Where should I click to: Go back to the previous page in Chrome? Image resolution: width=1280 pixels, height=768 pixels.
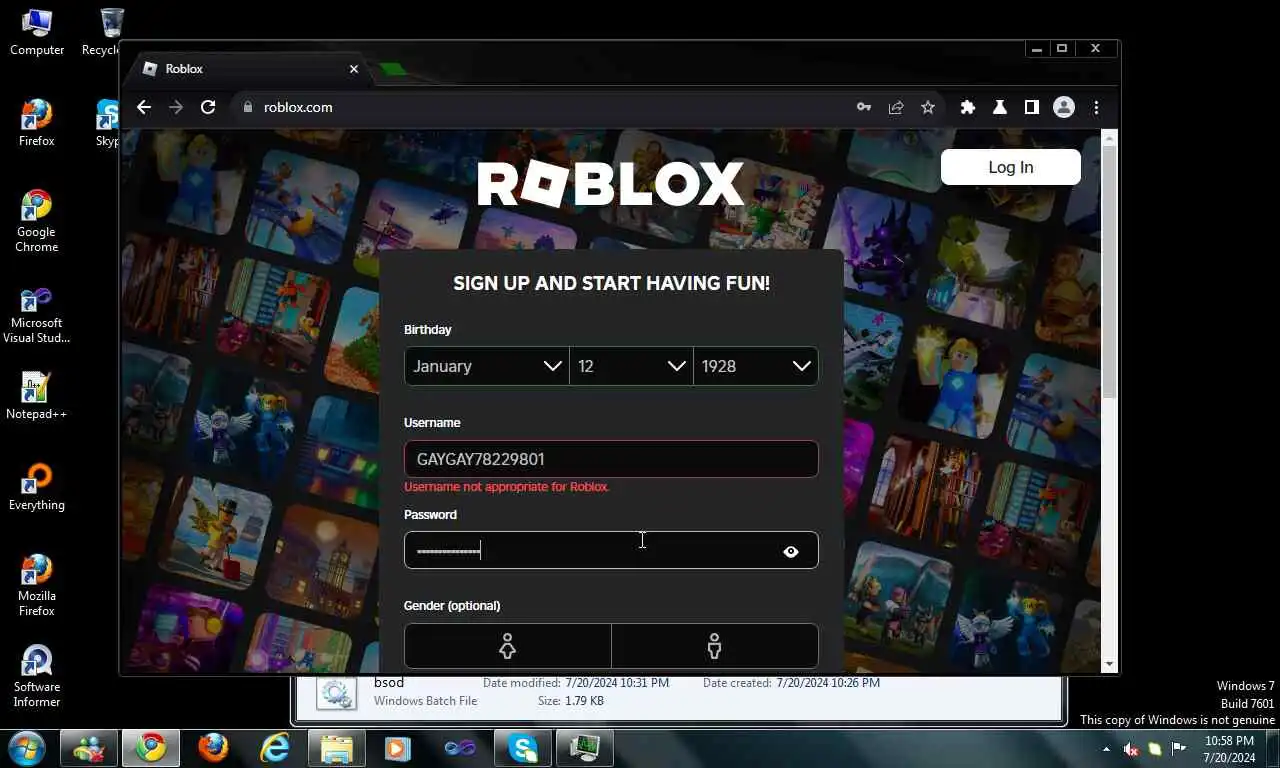tap(144, 107)
